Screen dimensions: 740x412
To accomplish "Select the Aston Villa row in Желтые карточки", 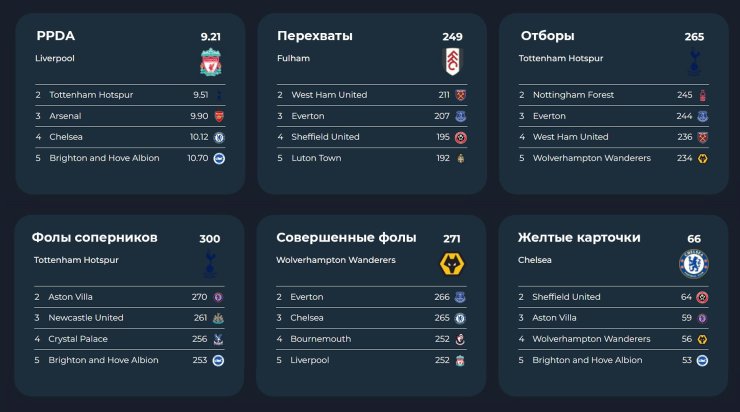I will coord(613,318).
